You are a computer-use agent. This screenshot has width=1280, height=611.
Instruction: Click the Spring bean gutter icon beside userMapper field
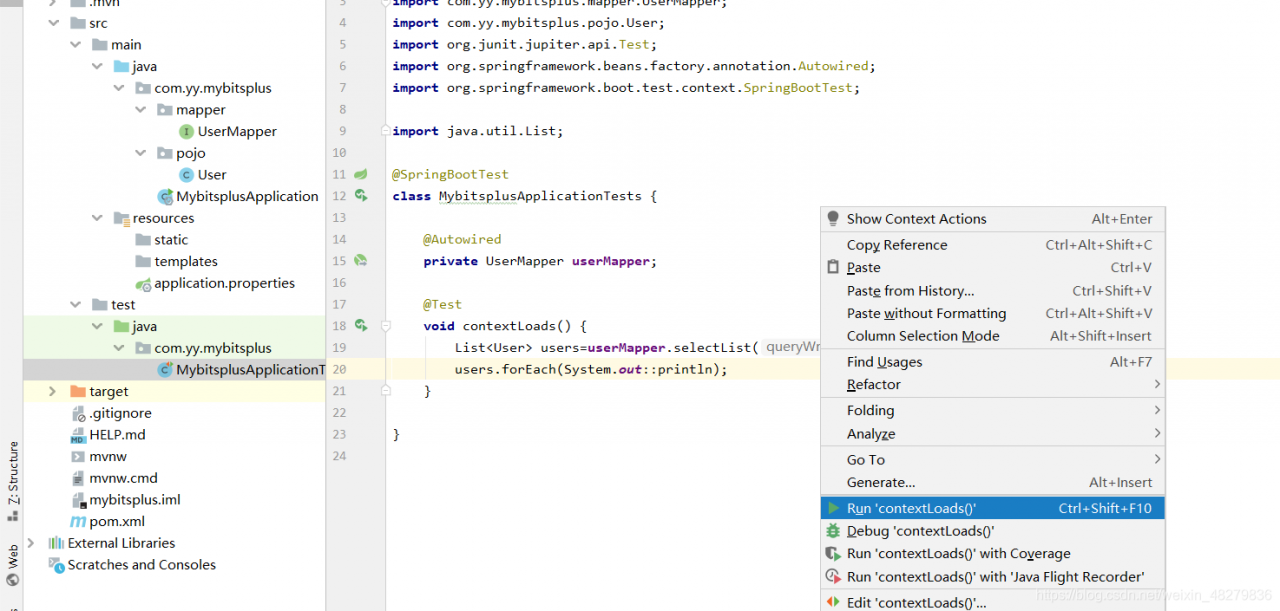pyautogui.click(x=361, y=261)
